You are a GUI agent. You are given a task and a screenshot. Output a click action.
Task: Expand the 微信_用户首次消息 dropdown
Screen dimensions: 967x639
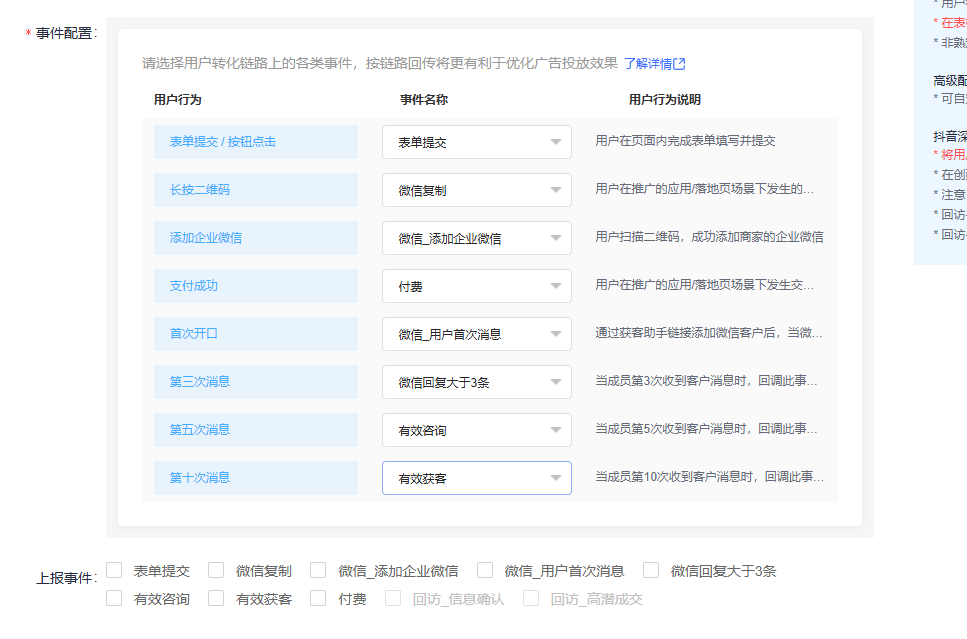pos(476,334)
